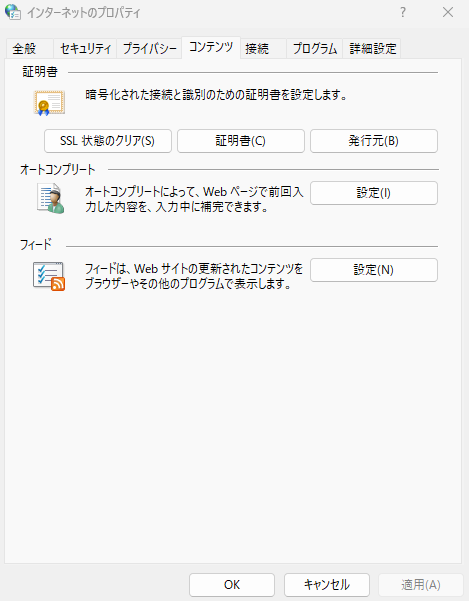The width and height of the screenshot is (469, 601).
Task: Close the dialog with the X icon
Action: pyautogui.click(x=448, y=12)
